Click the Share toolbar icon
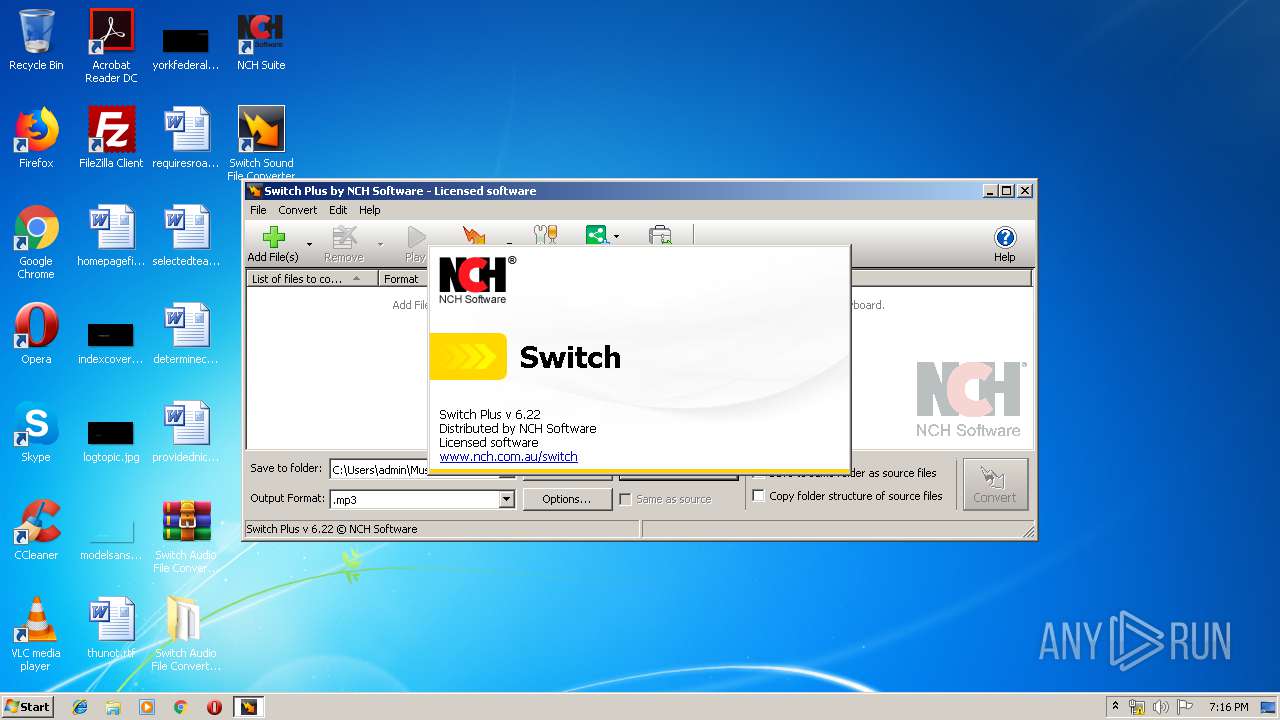 coord(596,235)
